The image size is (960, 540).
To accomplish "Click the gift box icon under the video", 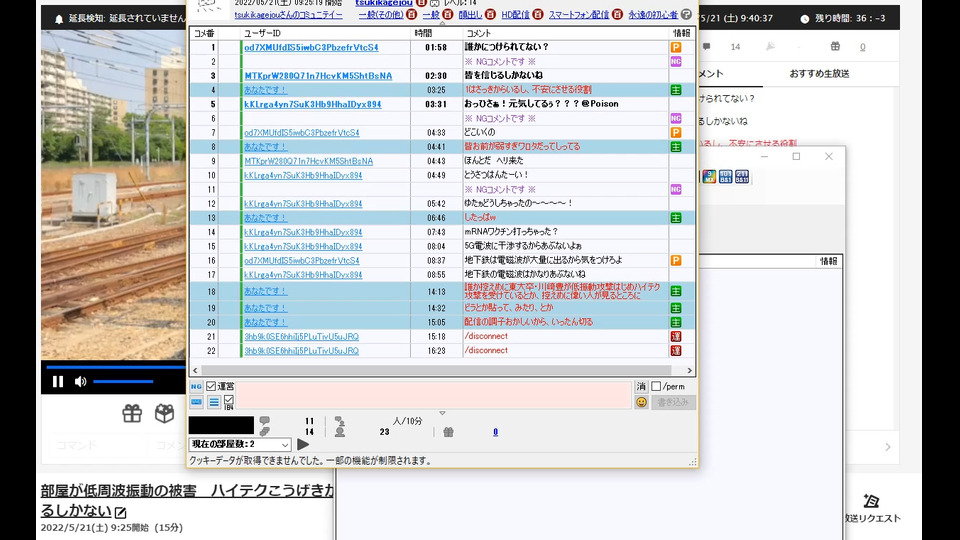I will [x=132, y=413].
